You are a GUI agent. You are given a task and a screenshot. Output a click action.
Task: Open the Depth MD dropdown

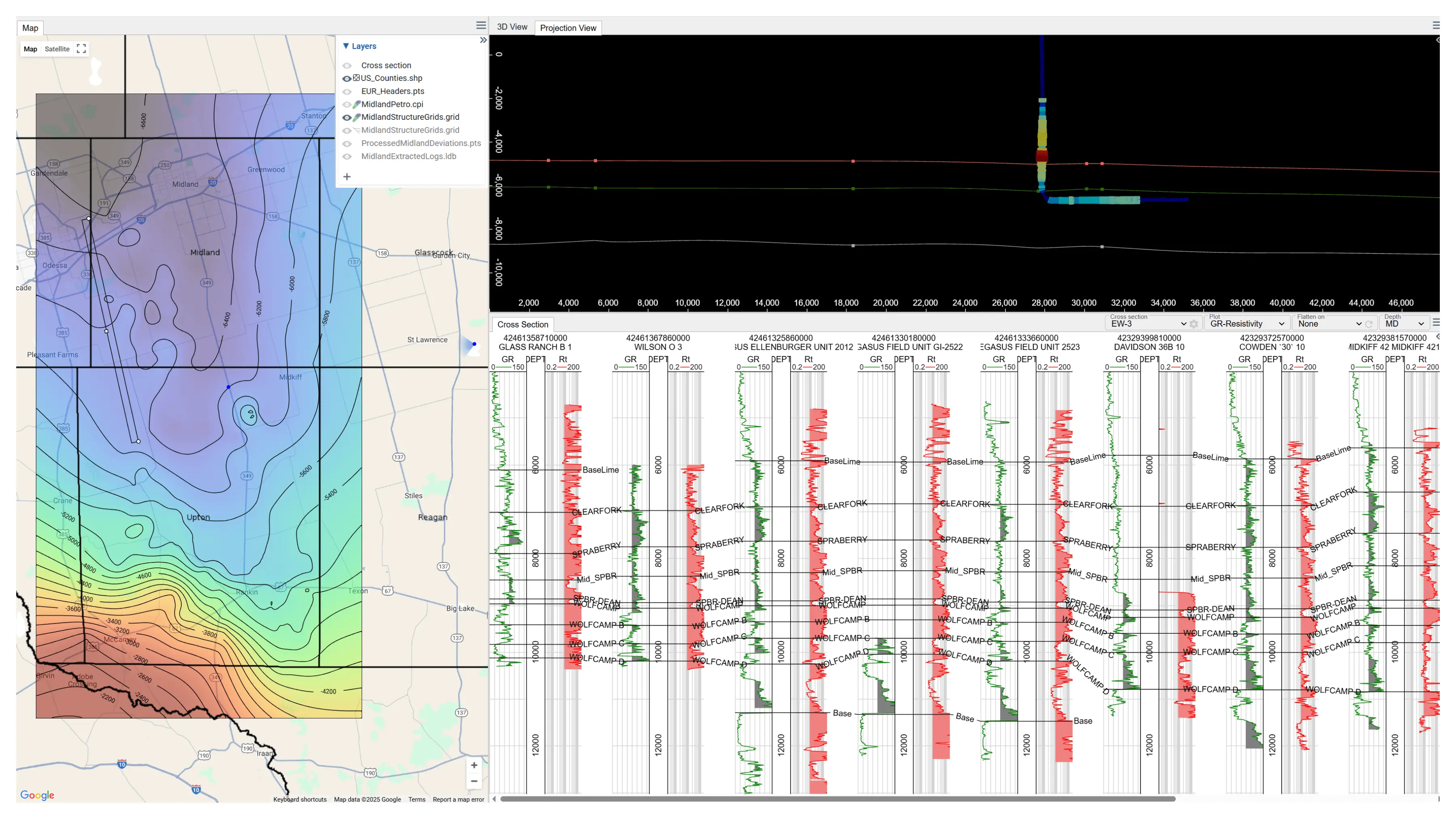[x=1404, y=324]
